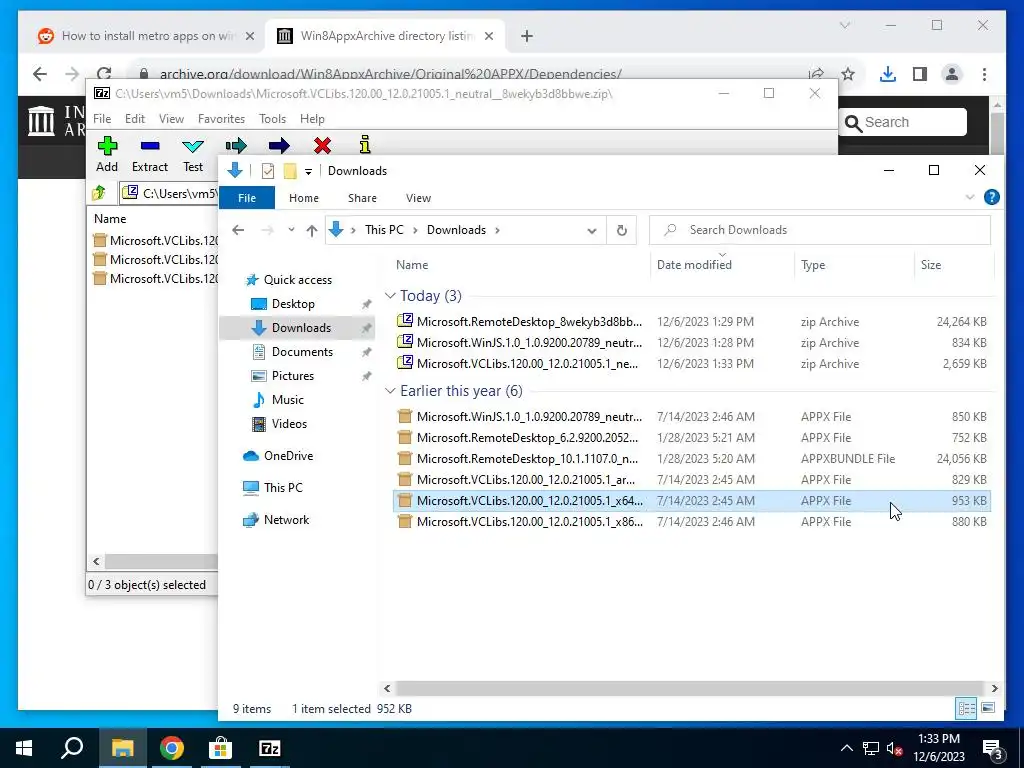The image size is (1024, 768).
Task: Open the Explorer Help question mark
Action: pyautogui.click(x=991, y=197)
